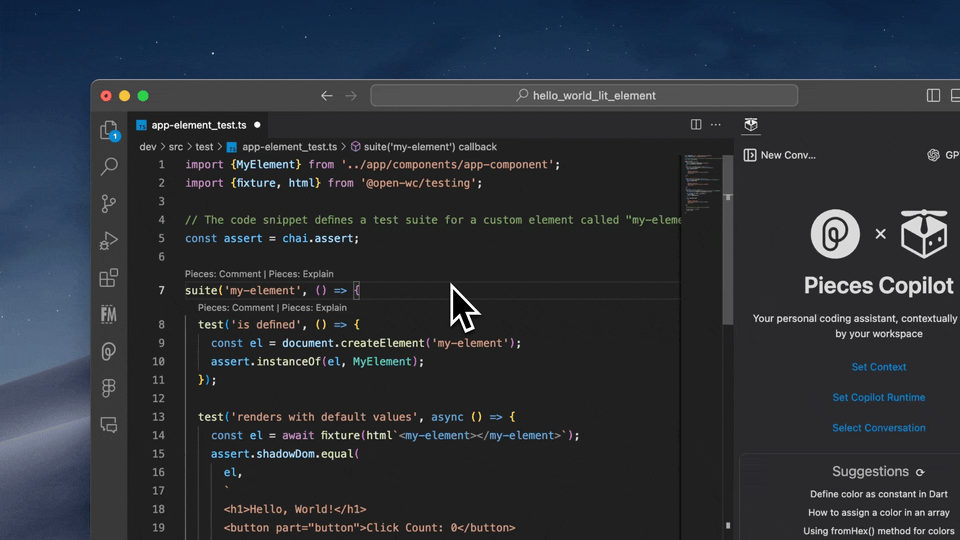Screen dimensions: 960x540
Task: Open the Source Control view
Action: (108, 203)
